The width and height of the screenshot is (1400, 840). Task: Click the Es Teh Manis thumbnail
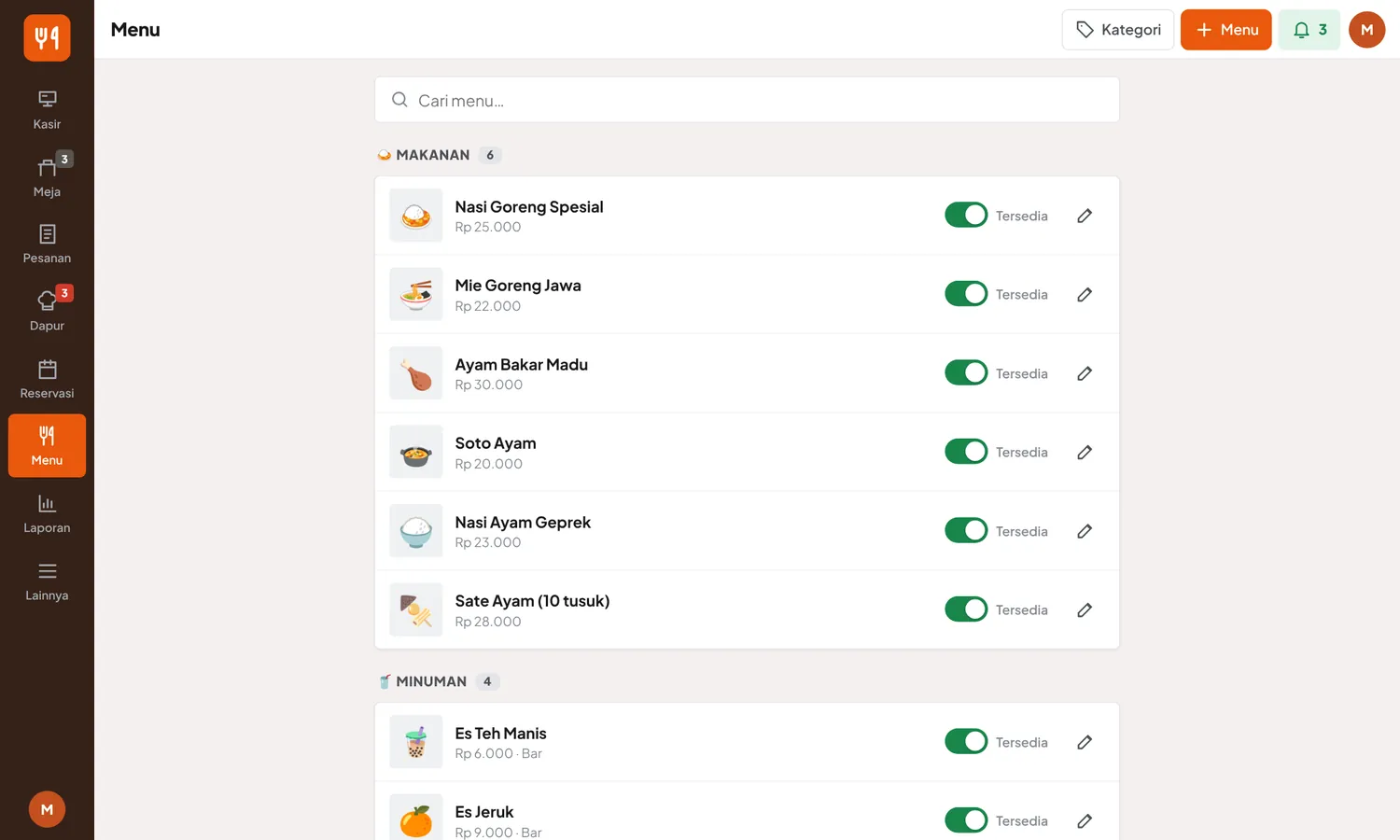click(416, 742)
